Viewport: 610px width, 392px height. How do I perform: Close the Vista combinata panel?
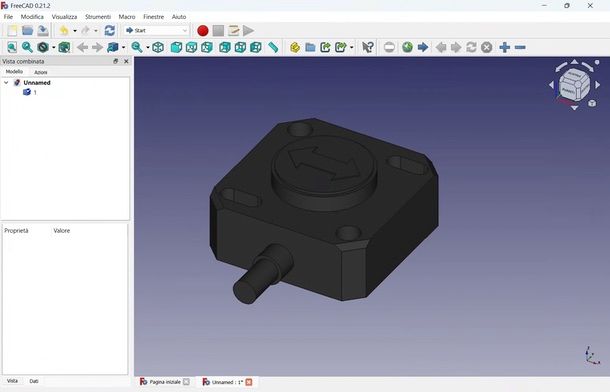coord(126,61)
